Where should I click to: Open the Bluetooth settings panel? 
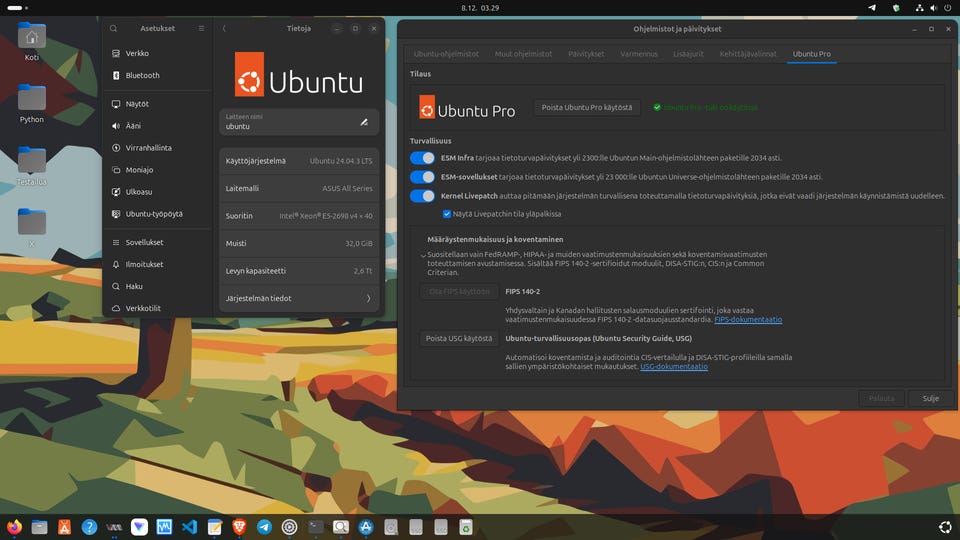click(x=142, y=75)
